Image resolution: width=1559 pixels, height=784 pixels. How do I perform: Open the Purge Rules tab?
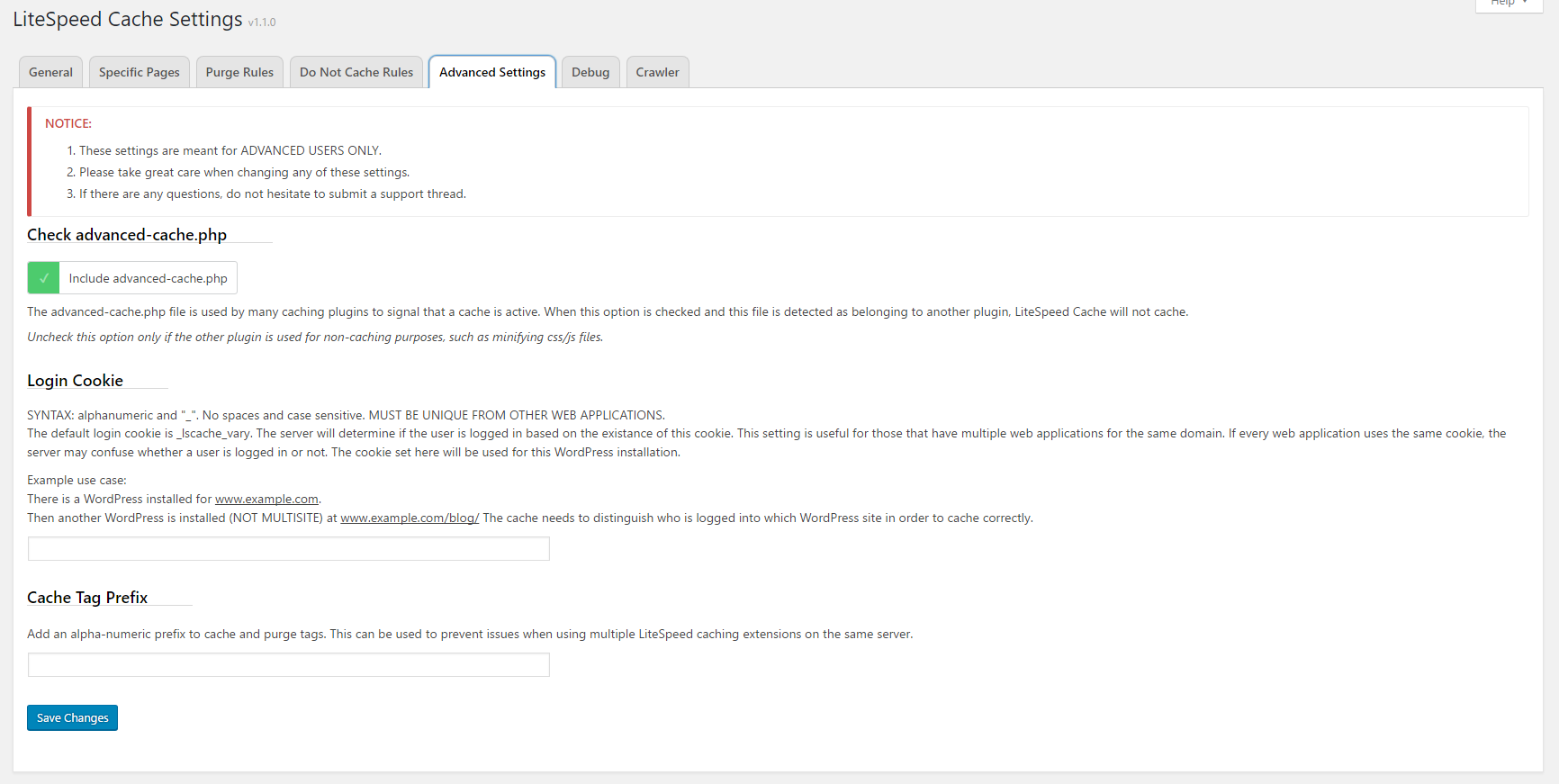[x=239, y=72]
